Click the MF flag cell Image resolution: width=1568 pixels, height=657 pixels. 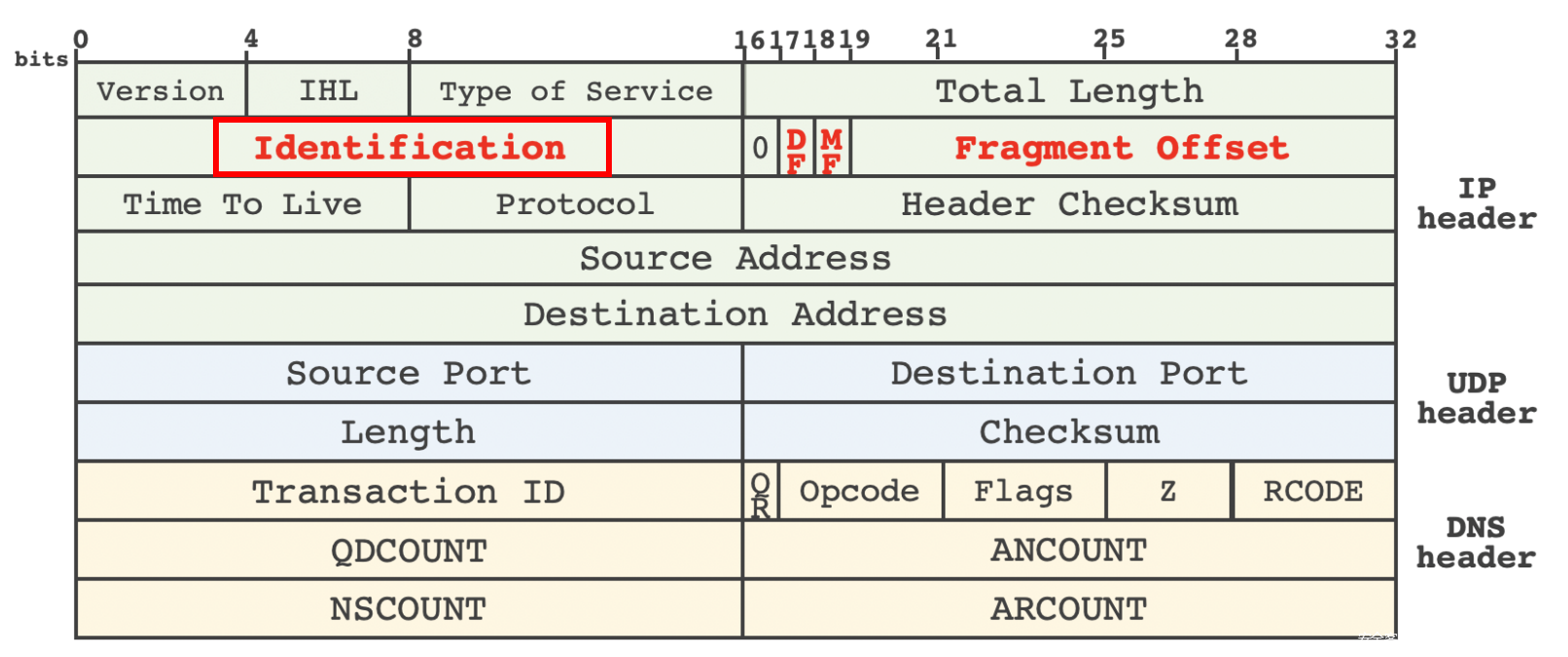pyautogui.click(x=832, y=148)
